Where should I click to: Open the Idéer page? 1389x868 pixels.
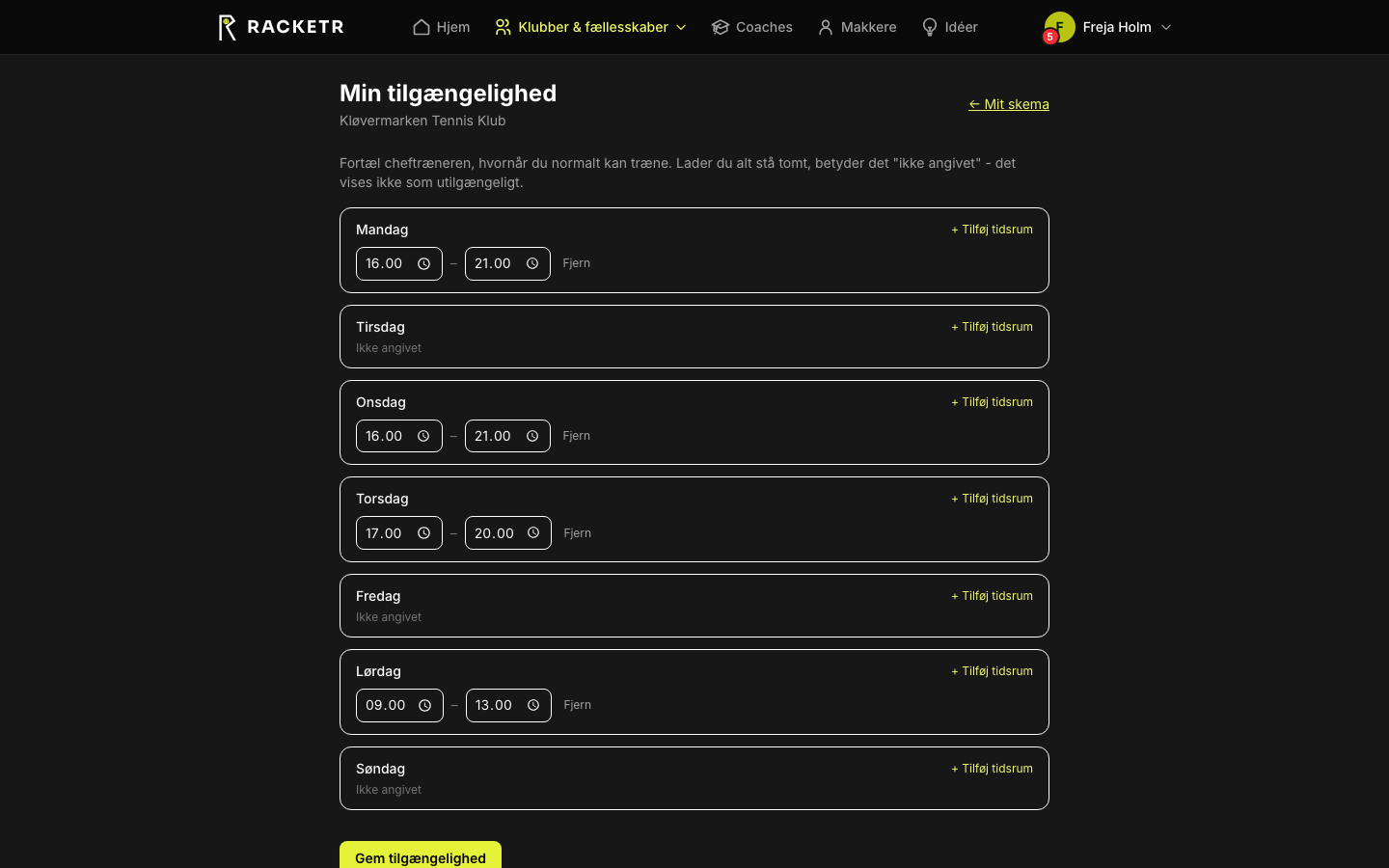[x=950, y=27]
